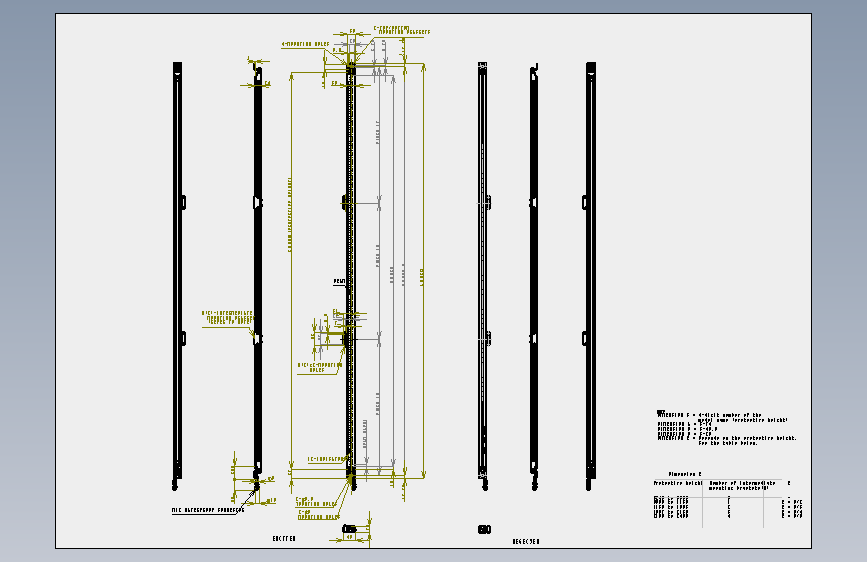Viewport: 867px width, 562px height.
Task: Click 'Number of intermediate mounting brackets' header
Action: click(742, 486)
